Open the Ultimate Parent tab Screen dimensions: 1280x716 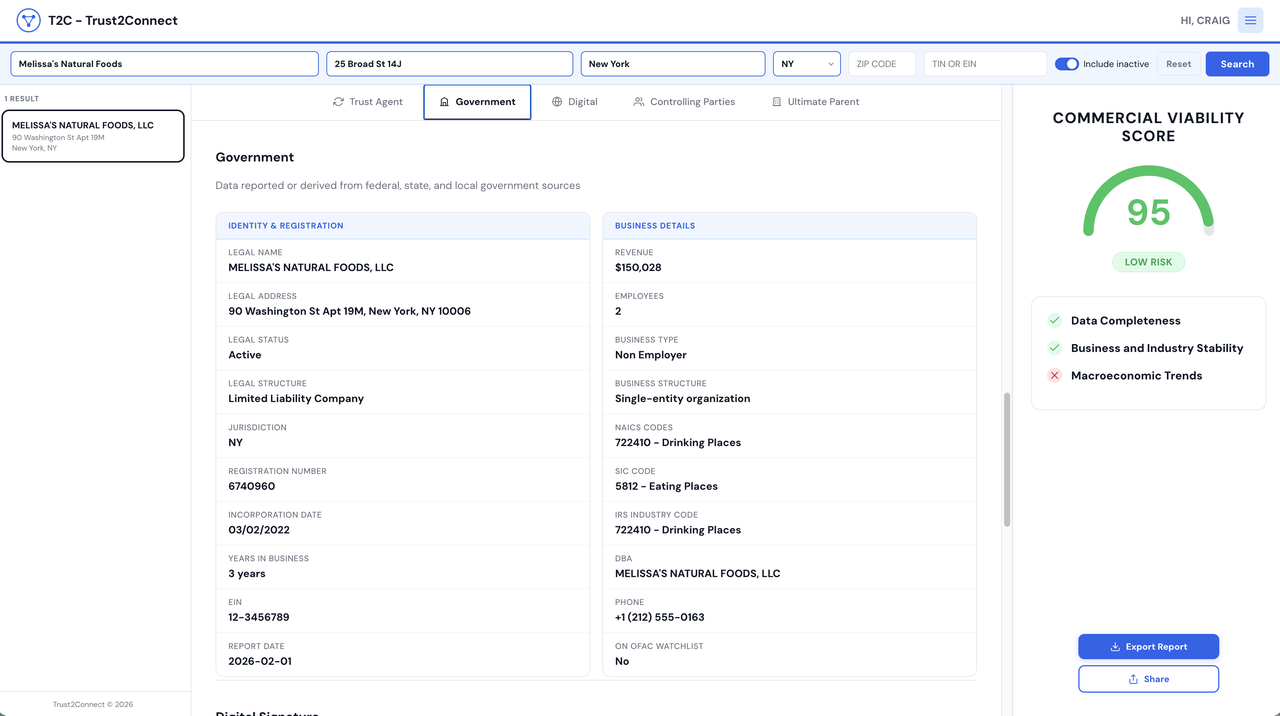pyautogui.click(x=815, y=102)
